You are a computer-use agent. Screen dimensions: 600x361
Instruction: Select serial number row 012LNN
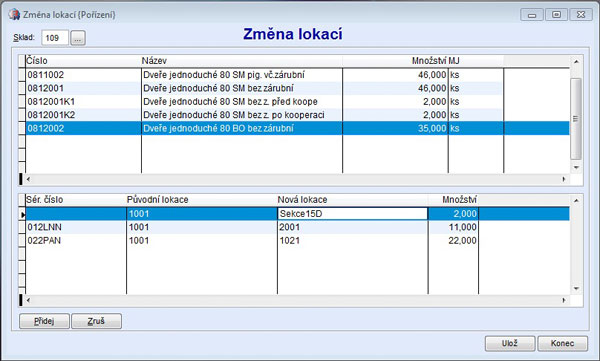coord(294,227)
